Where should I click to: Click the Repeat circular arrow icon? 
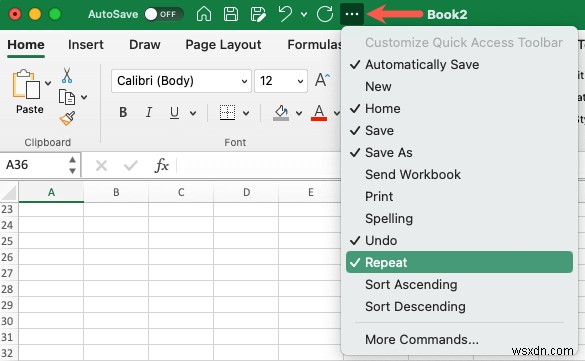(325, 14)
